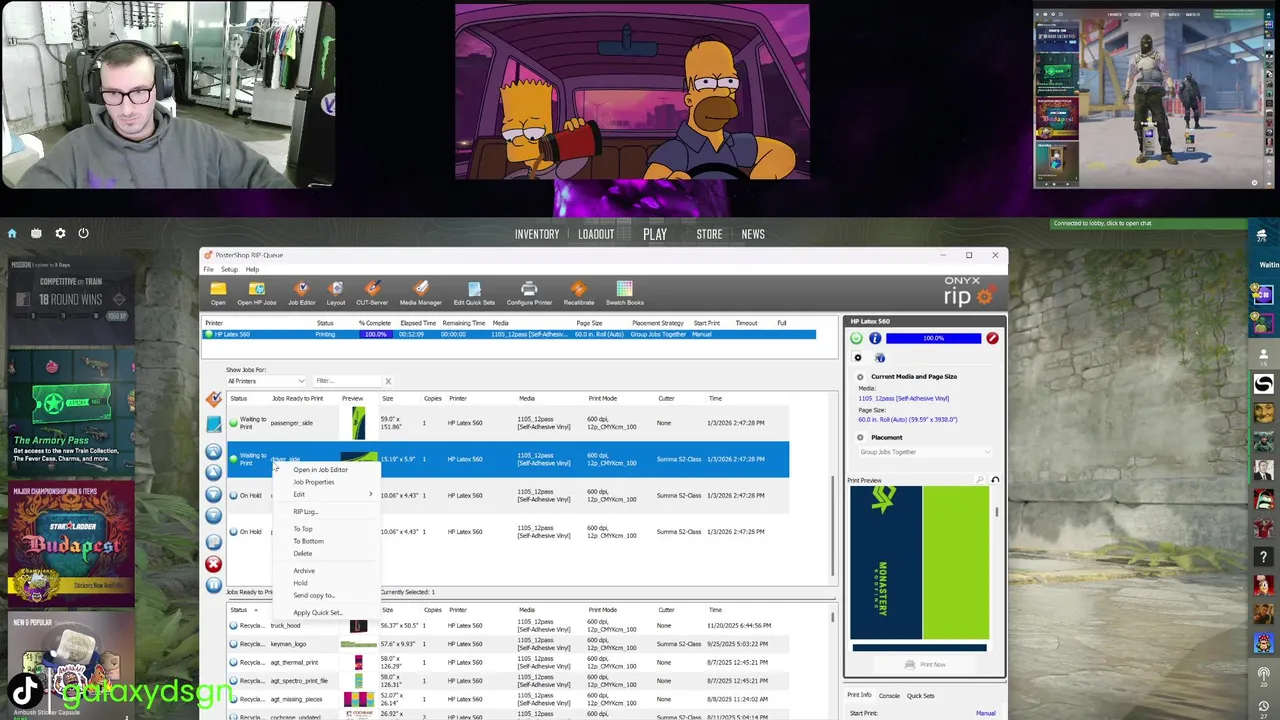Click the pause icon in queue sidebar

pos(213,585)
